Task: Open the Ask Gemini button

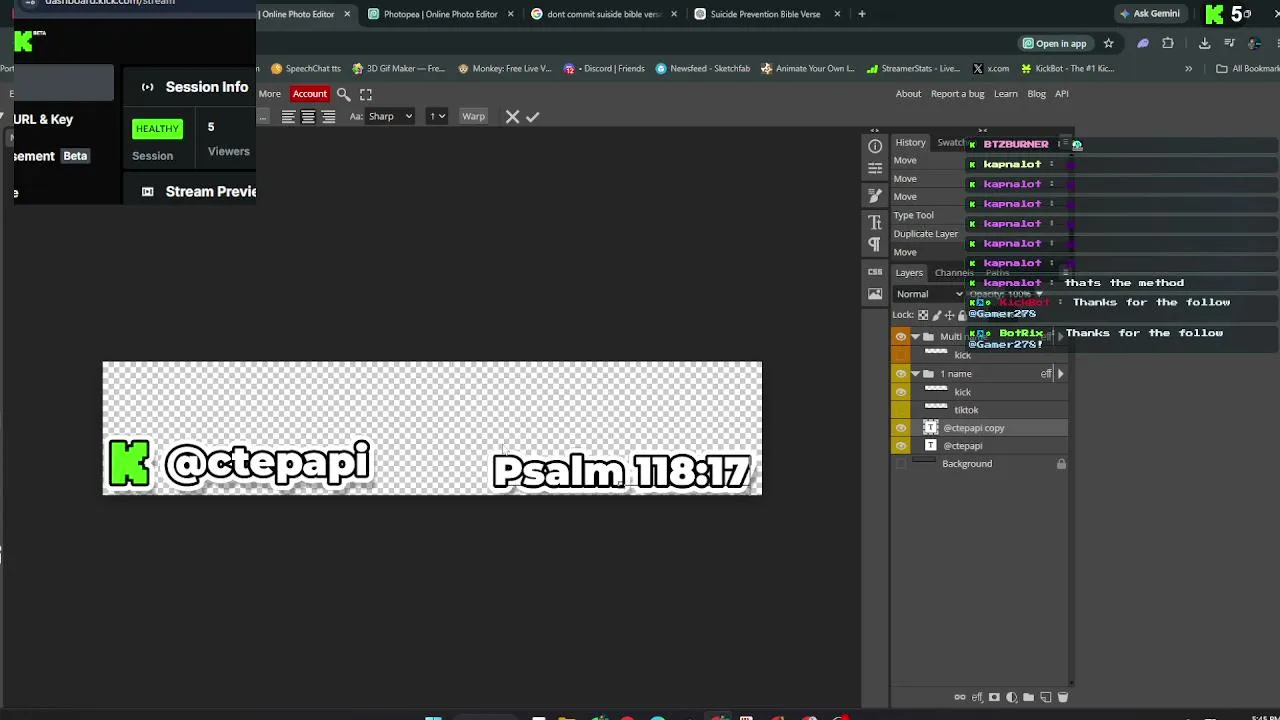Action: (x=1150, y=14)
